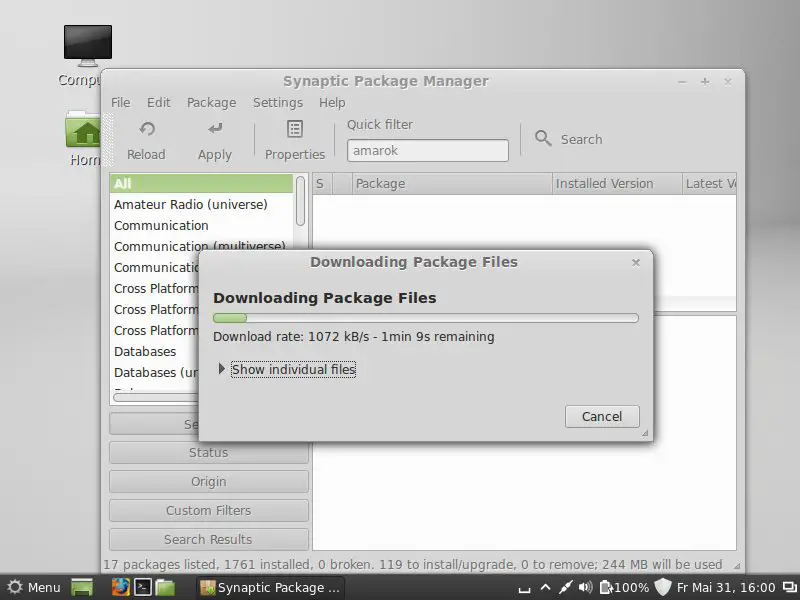
Task: Open the File menu
Action: (x=121, y=103)
